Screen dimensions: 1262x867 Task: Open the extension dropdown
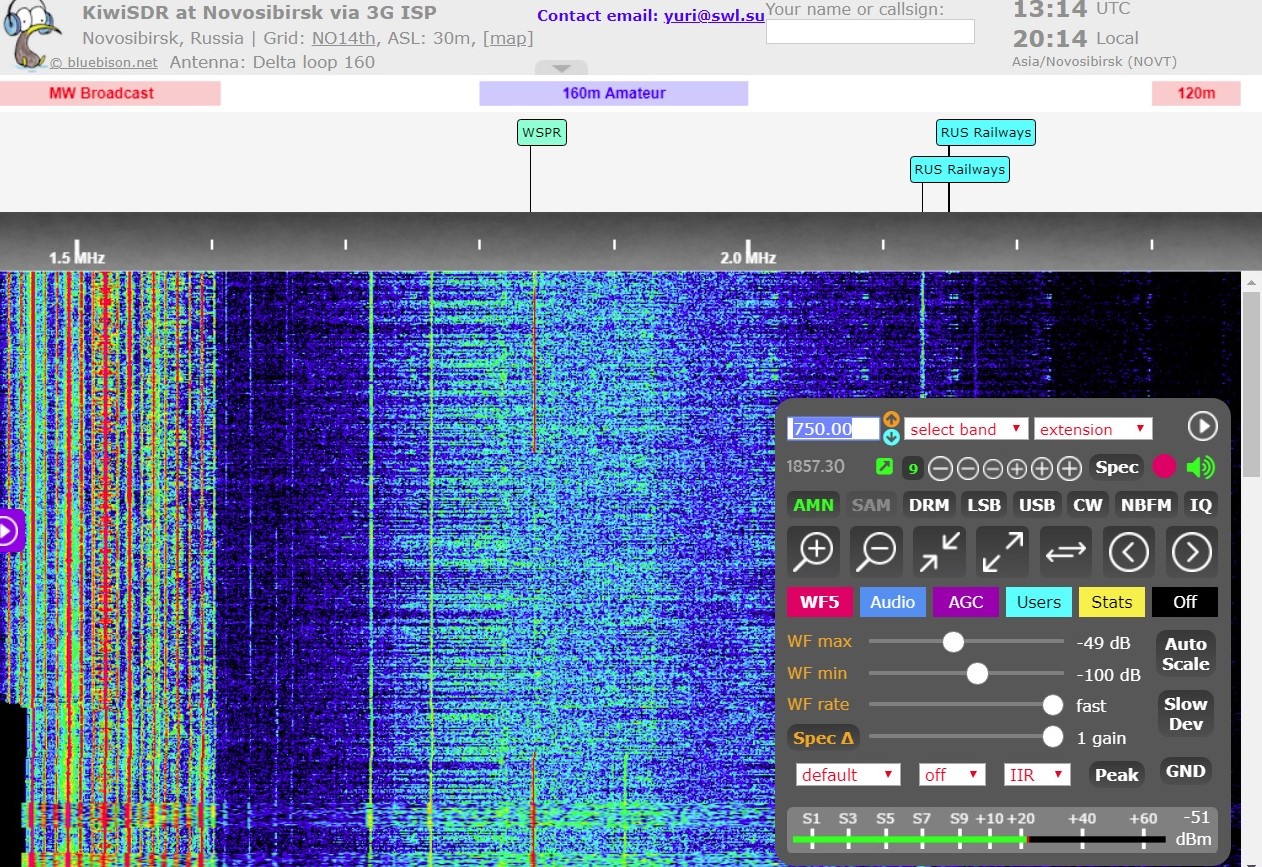coord(1093,429)
